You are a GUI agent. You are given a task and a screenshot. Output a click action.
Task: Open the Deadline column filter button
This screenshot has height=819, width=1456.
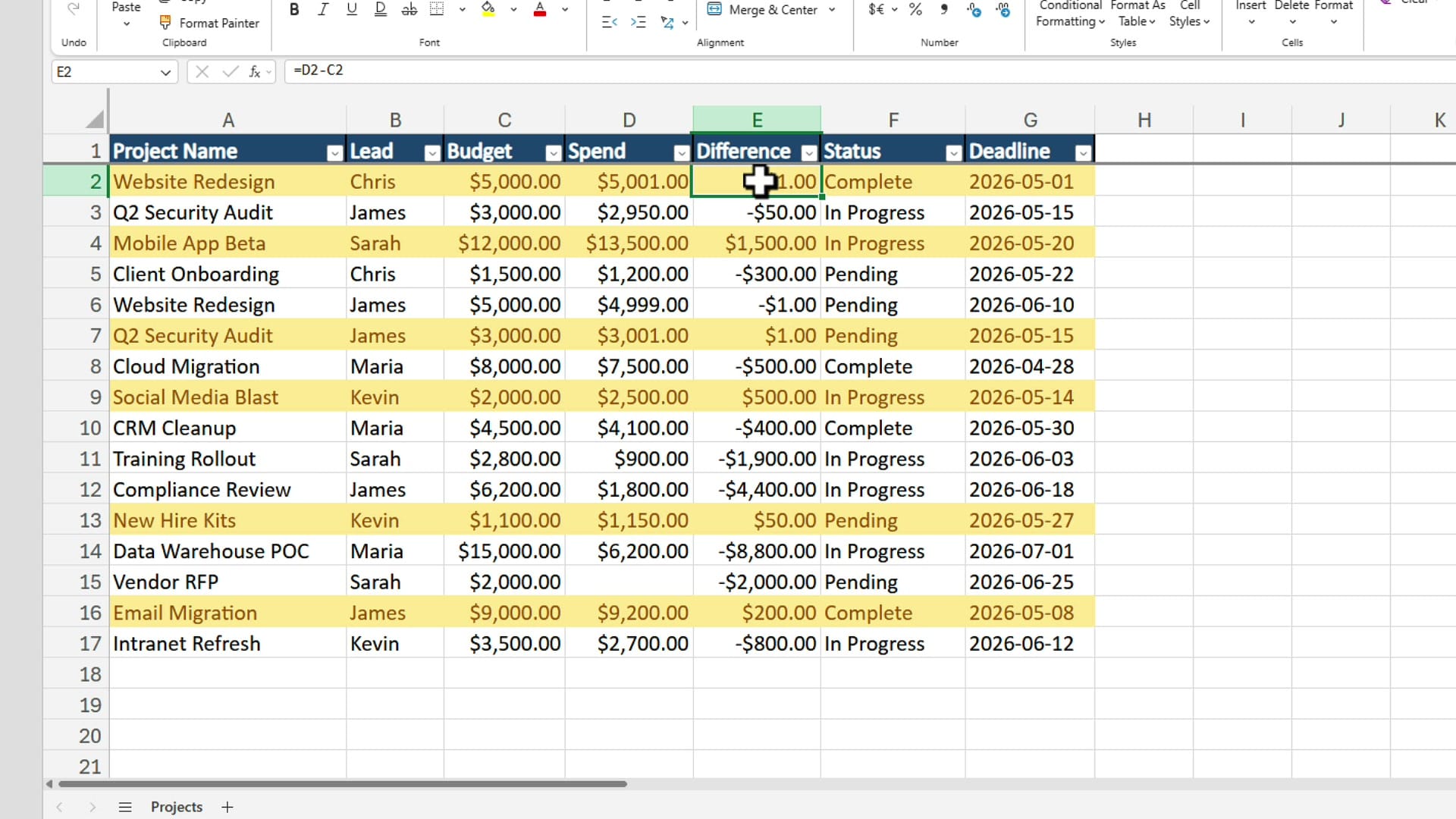coord(1083,153)
